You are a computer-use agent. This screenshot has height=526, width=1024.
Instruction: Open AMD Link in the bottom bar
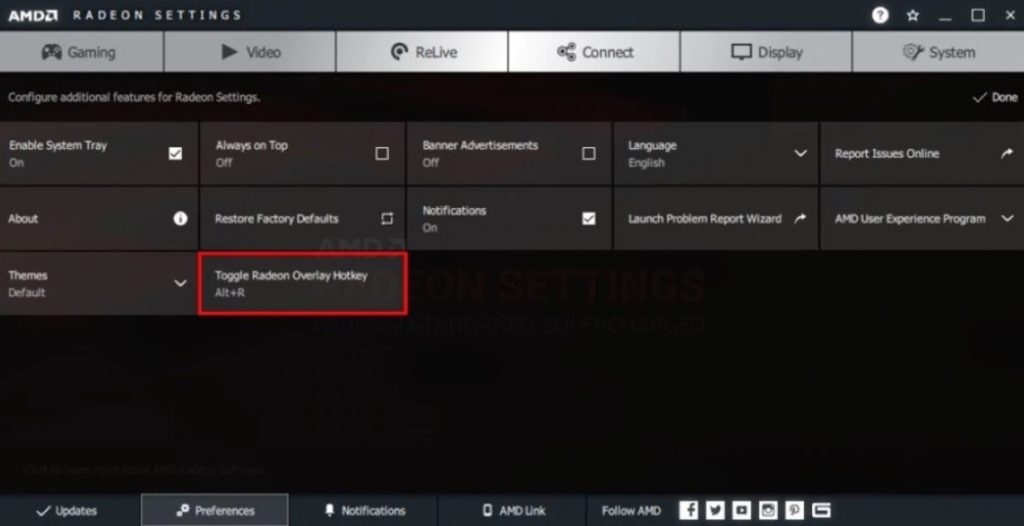click(513, 511)
